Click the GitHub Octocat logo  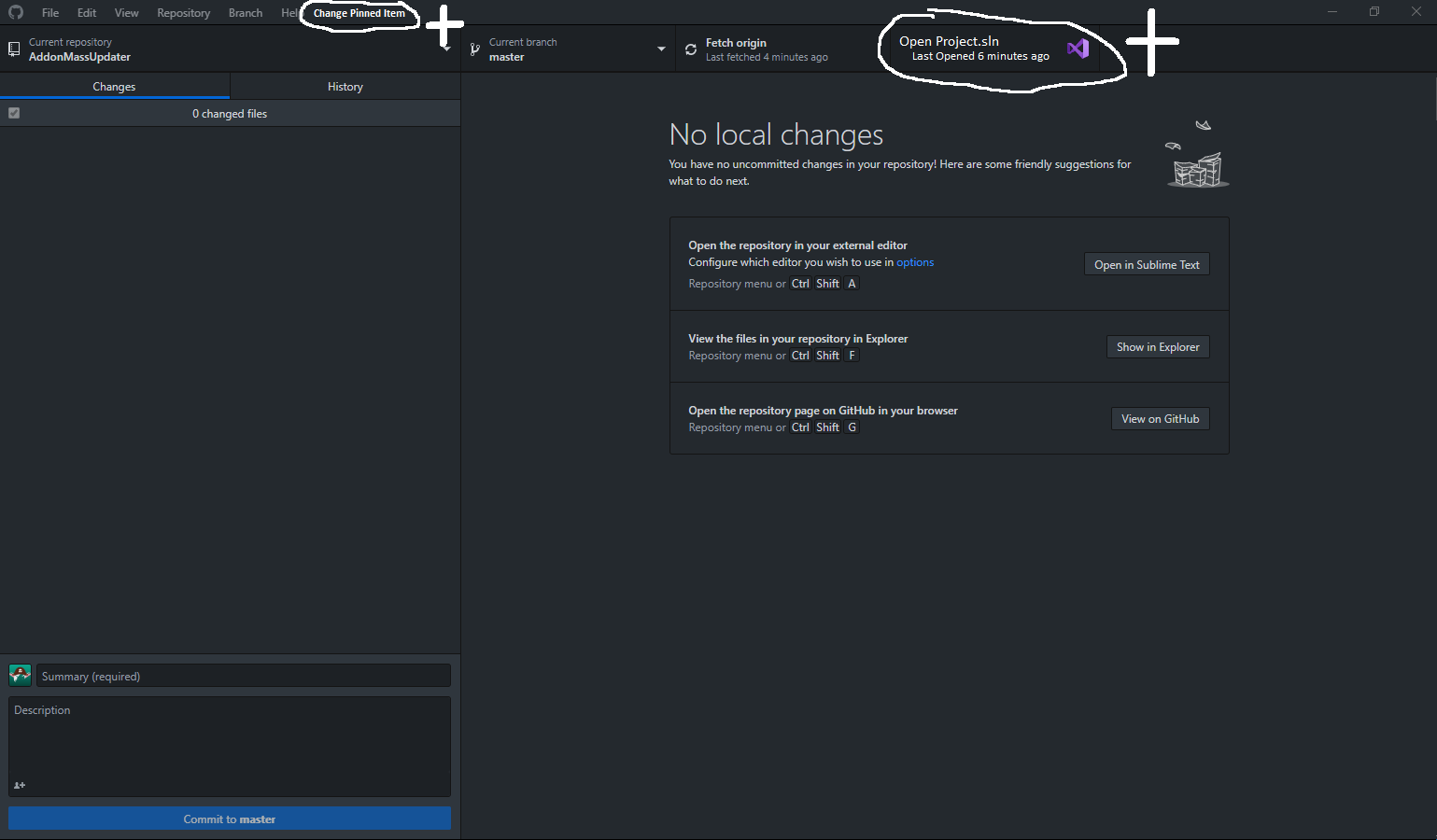coord(15,12)
